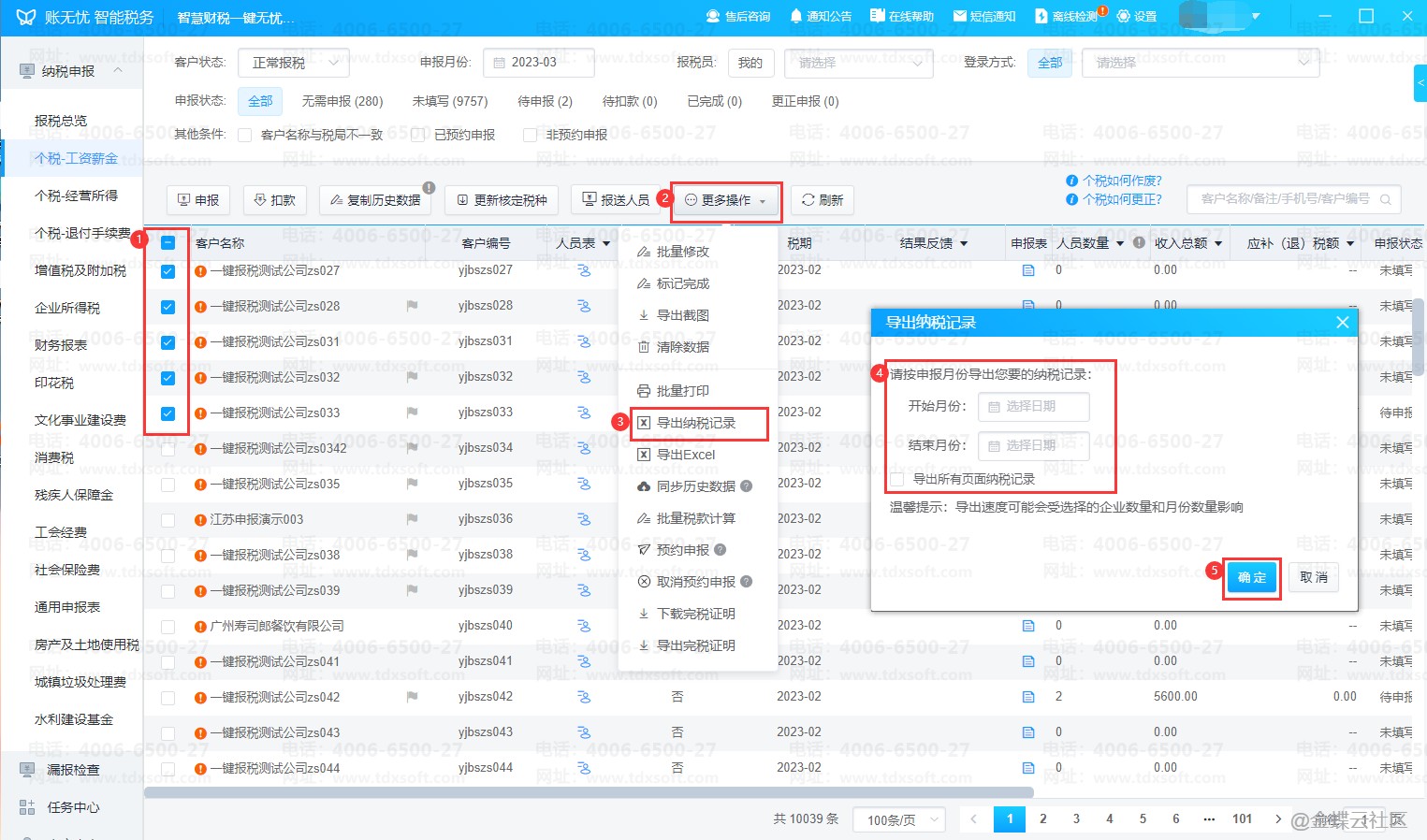Enable 导出所有页面纳税记录 checkbox
This screenshot has height=840, width=1427.
pyautogui.click(x=897, y=480)
